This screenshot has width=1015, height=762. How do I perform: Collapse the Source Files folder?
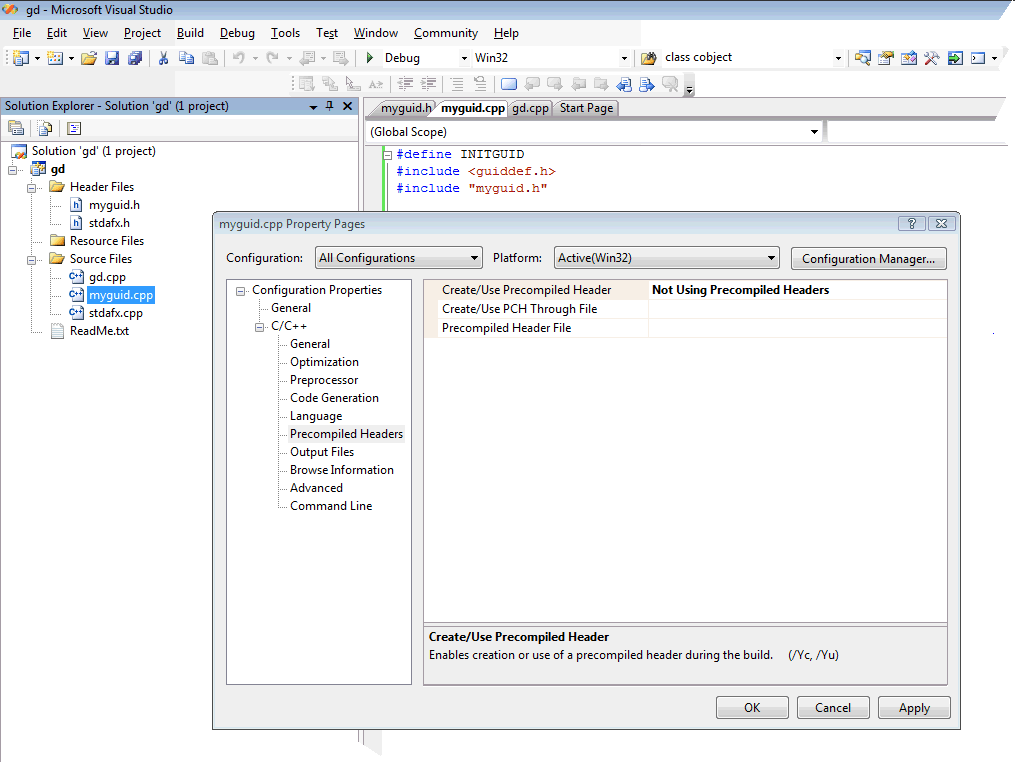coord(31,260)
